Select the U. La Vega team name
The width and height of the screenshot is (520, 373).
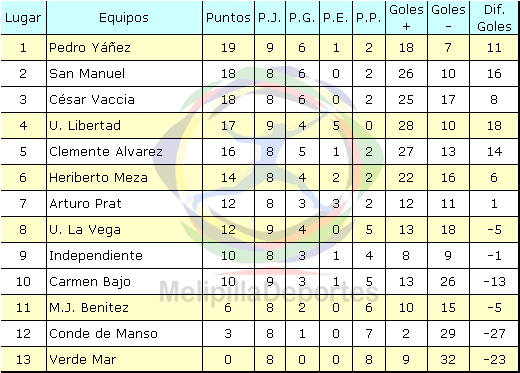[x=85, y=229]
